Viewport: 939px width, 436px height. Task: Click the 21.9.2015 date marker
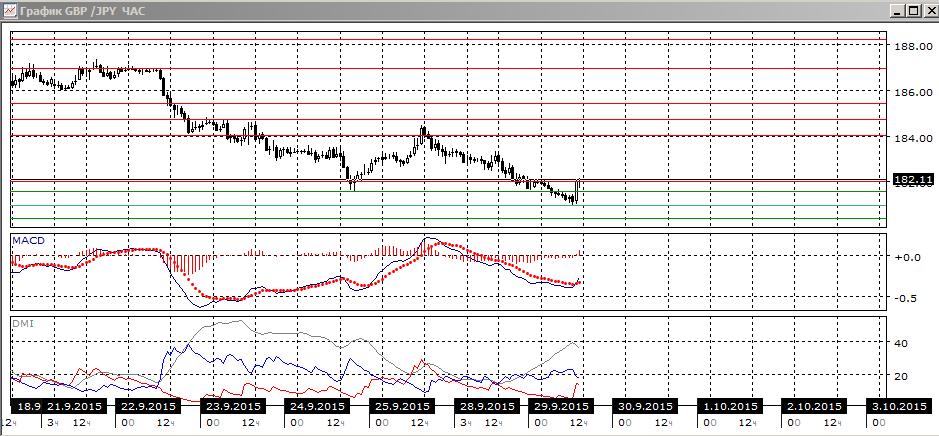point(77,406)
